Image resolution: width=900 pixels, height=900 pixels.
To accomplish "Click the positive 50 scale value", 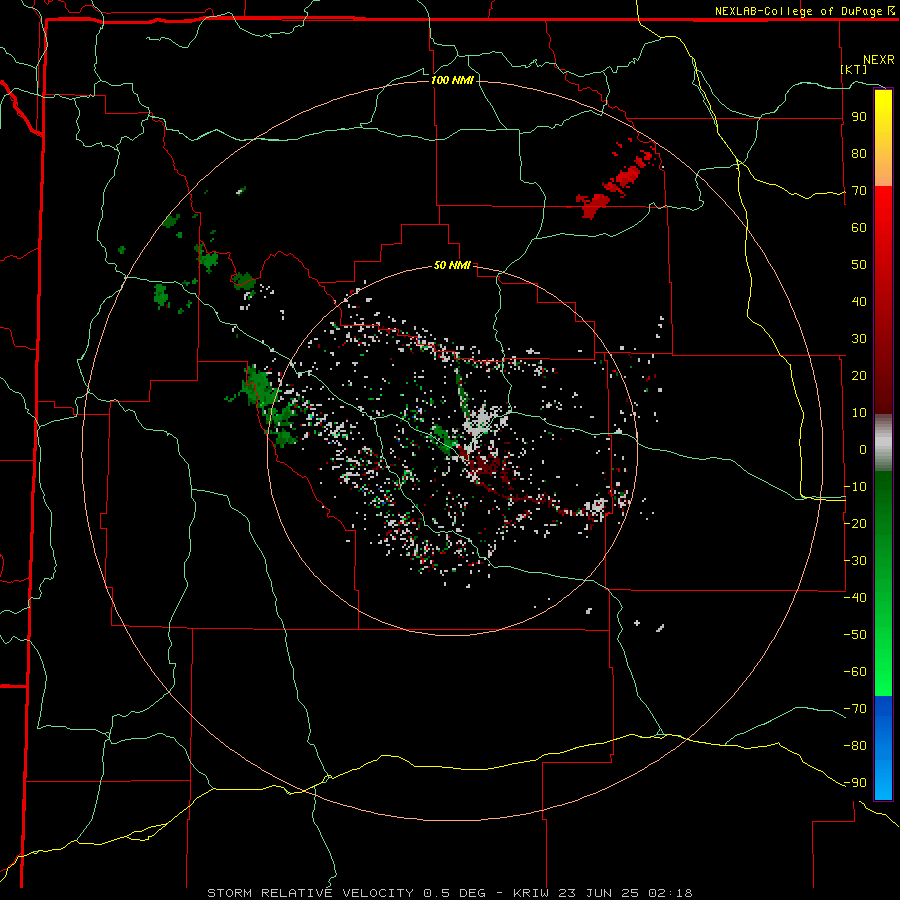I will (859, 265).
